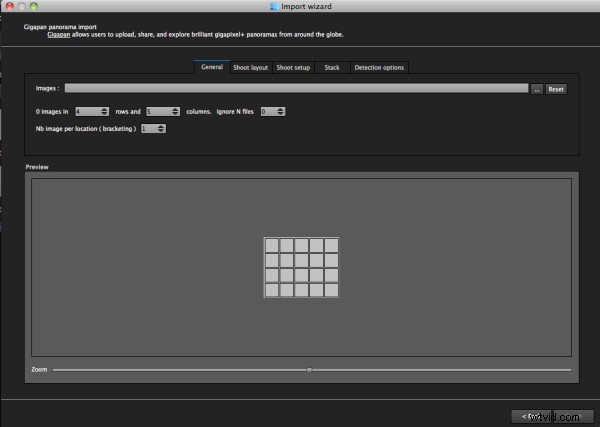
Task: Click the top-left cell of preview grid
Action: [x=271, y=245]
